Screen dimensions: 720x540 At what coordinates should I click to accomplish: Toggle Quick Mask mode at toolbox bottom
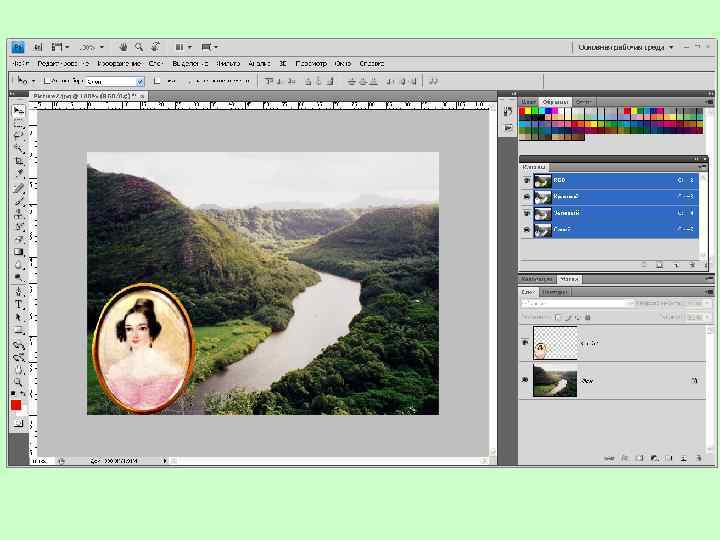[18, 423]
